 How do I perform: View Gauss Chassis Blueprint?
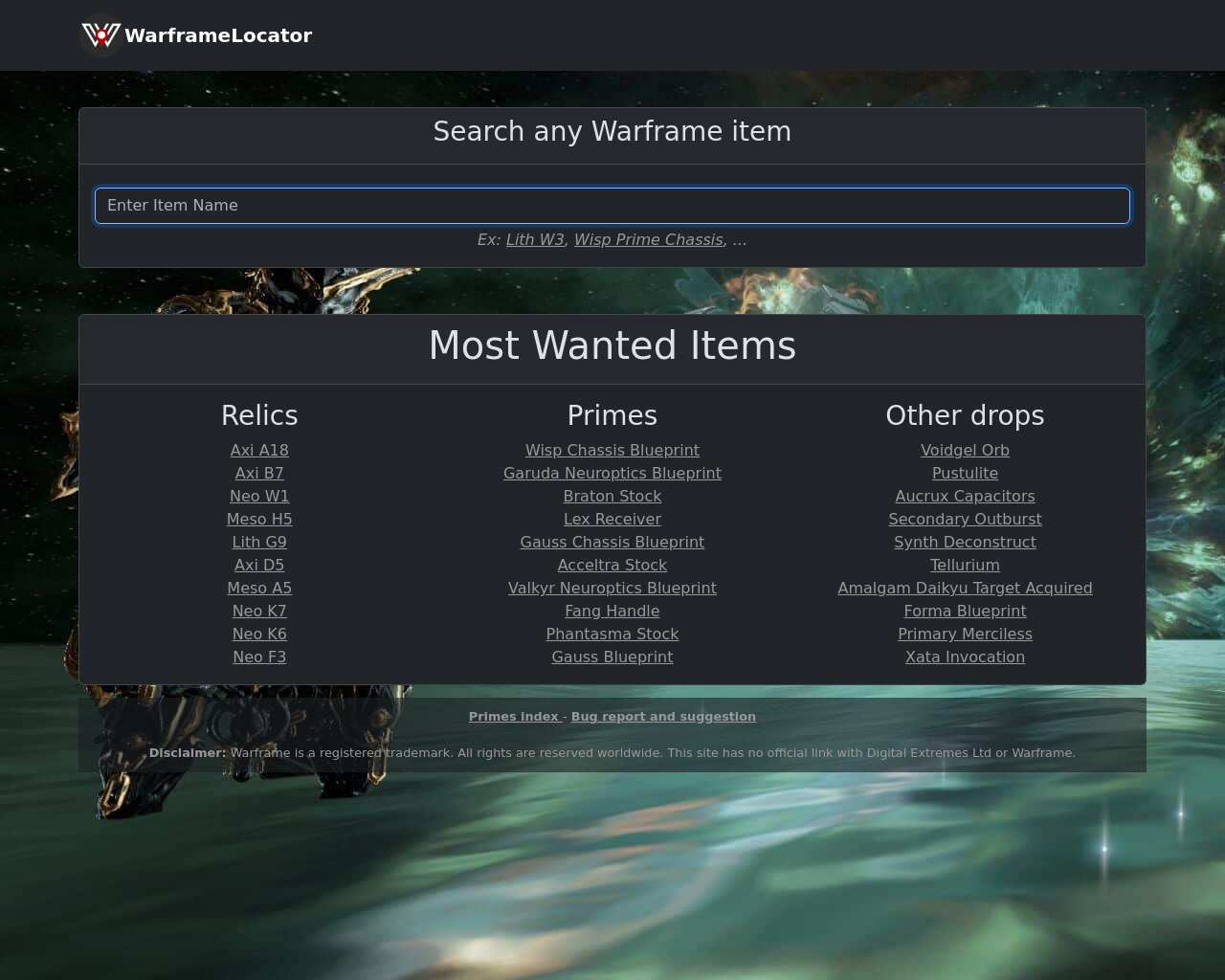(612, 543)
